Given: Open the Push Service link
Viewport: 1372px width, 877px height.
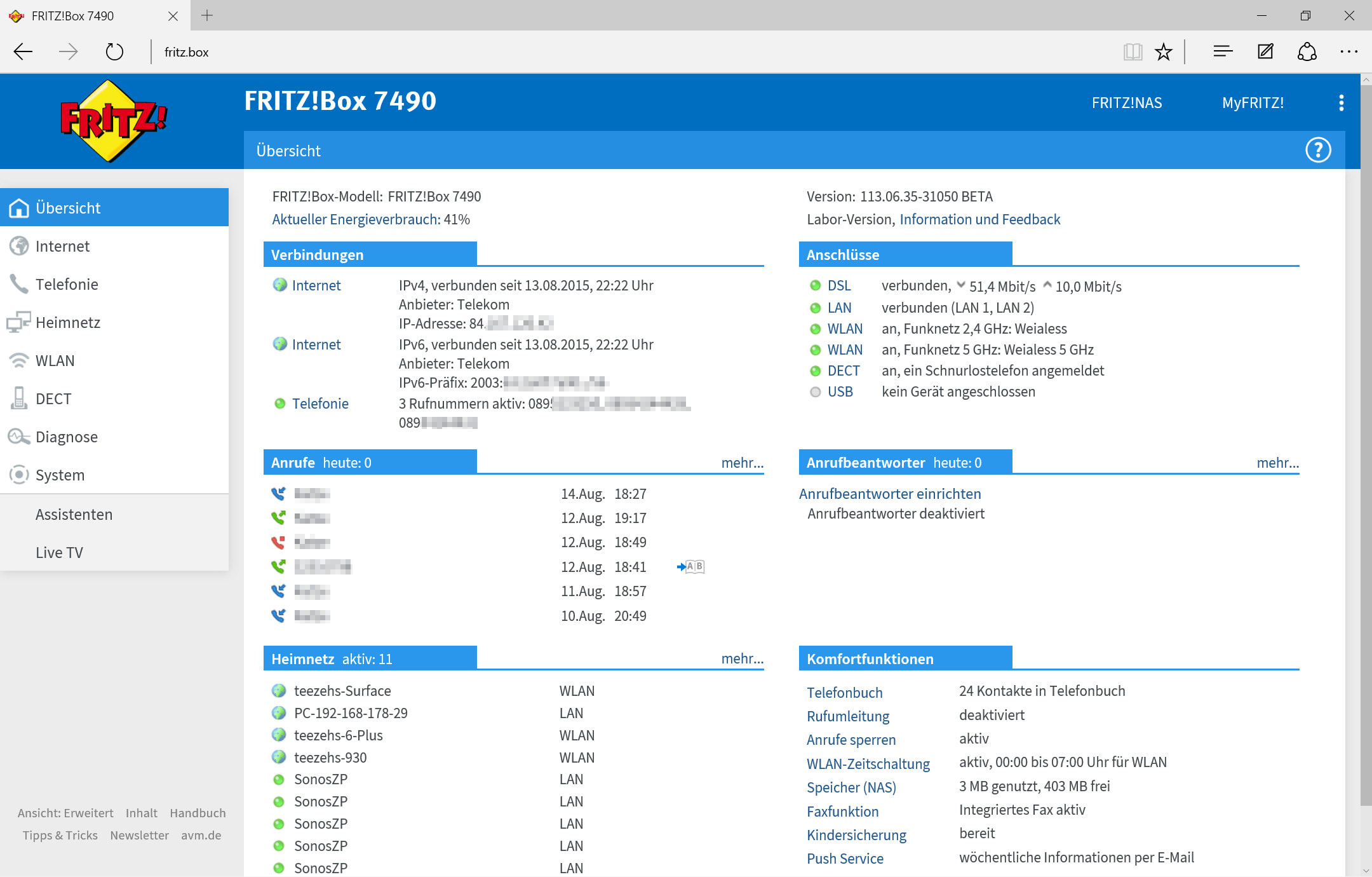Looking at the screenshot, I should tap(845, 859).
